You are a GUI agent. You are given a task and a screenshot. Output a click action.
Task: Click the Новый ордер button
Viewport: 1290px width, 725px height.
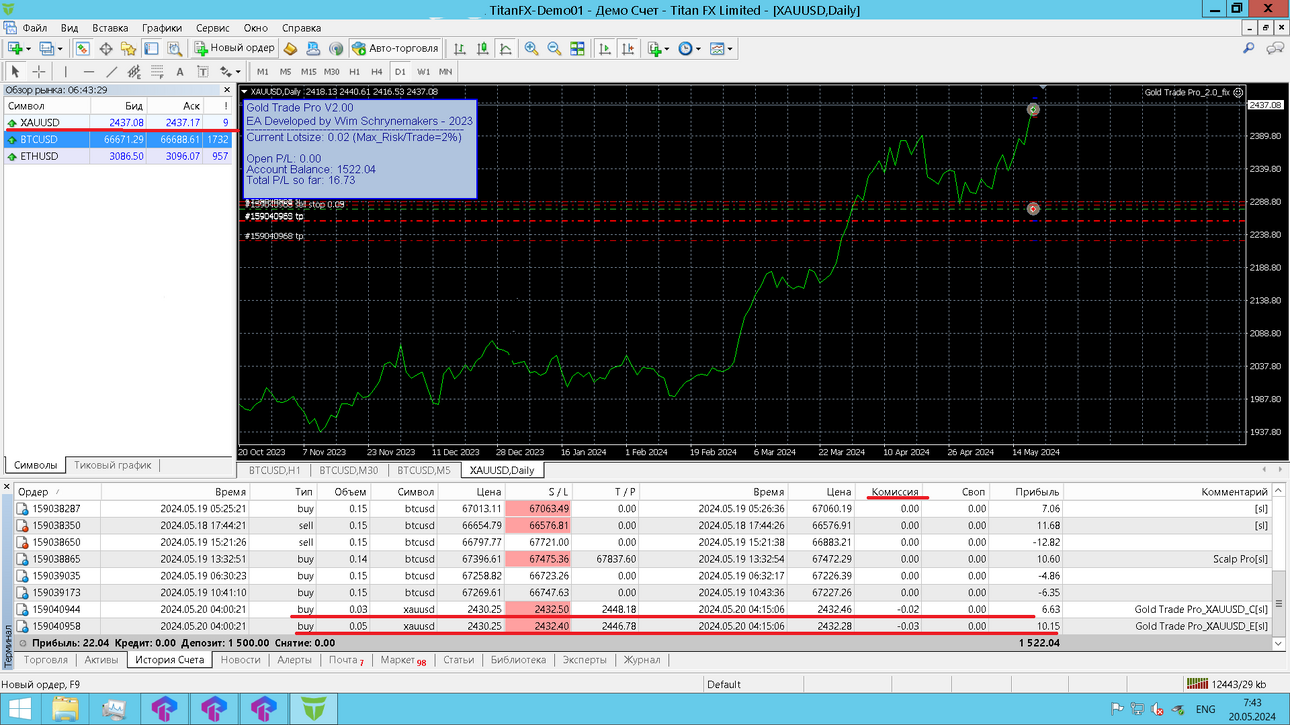tap(234, 48)
